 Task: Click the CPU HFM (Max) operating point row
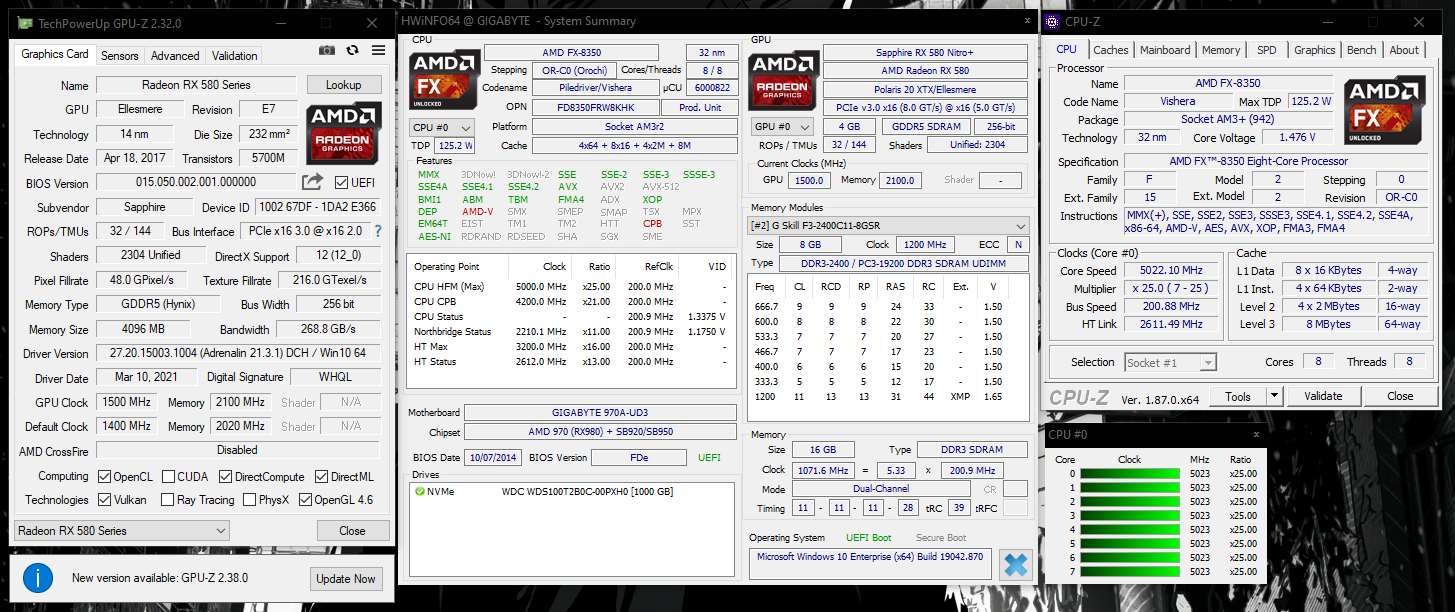[569, 286]
